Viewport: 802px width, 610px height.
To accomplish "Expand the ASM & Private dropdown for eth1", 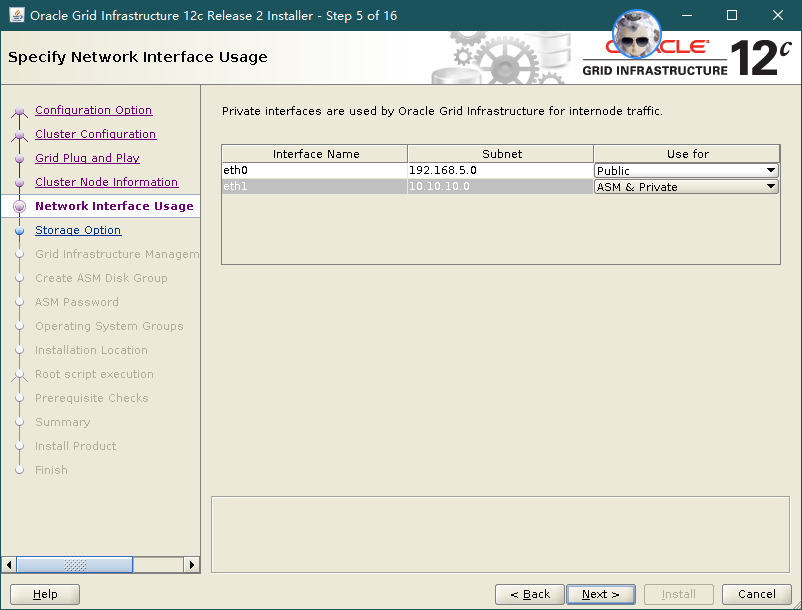I will (x=686, y=187).
